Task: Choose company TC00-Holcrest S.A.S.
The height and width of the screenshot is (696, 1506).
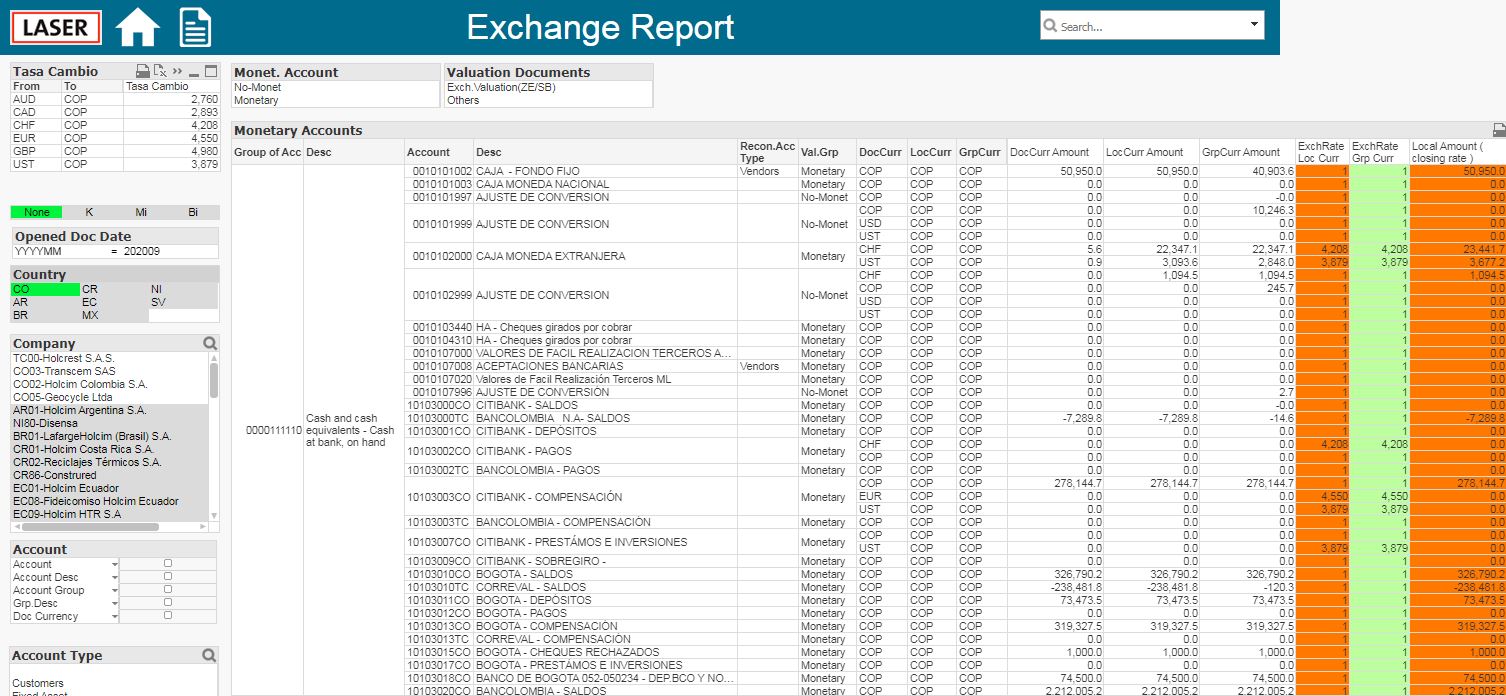Action: point(109,358)
